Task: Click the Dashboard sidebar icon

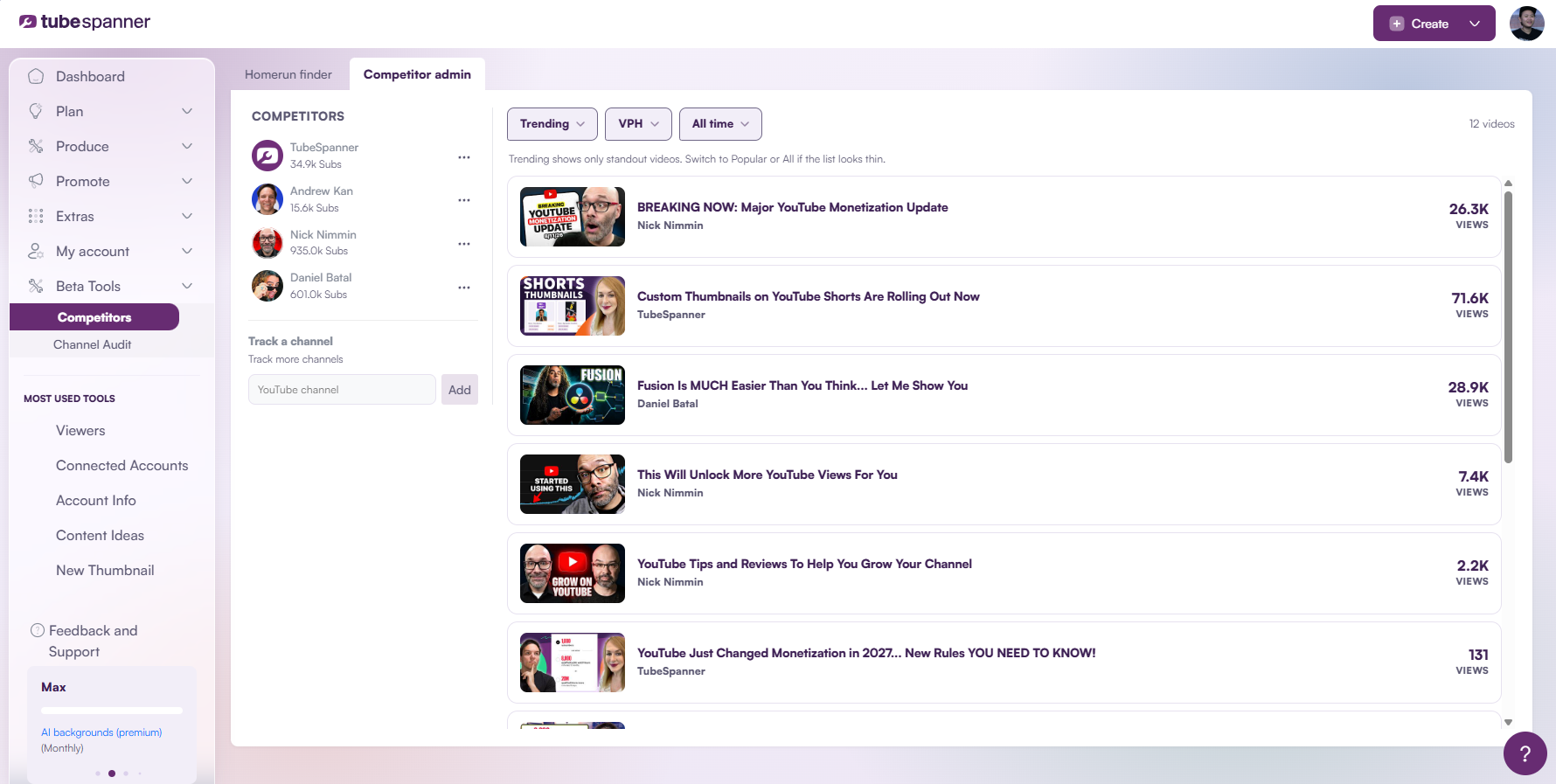Action: coord(36,76)
